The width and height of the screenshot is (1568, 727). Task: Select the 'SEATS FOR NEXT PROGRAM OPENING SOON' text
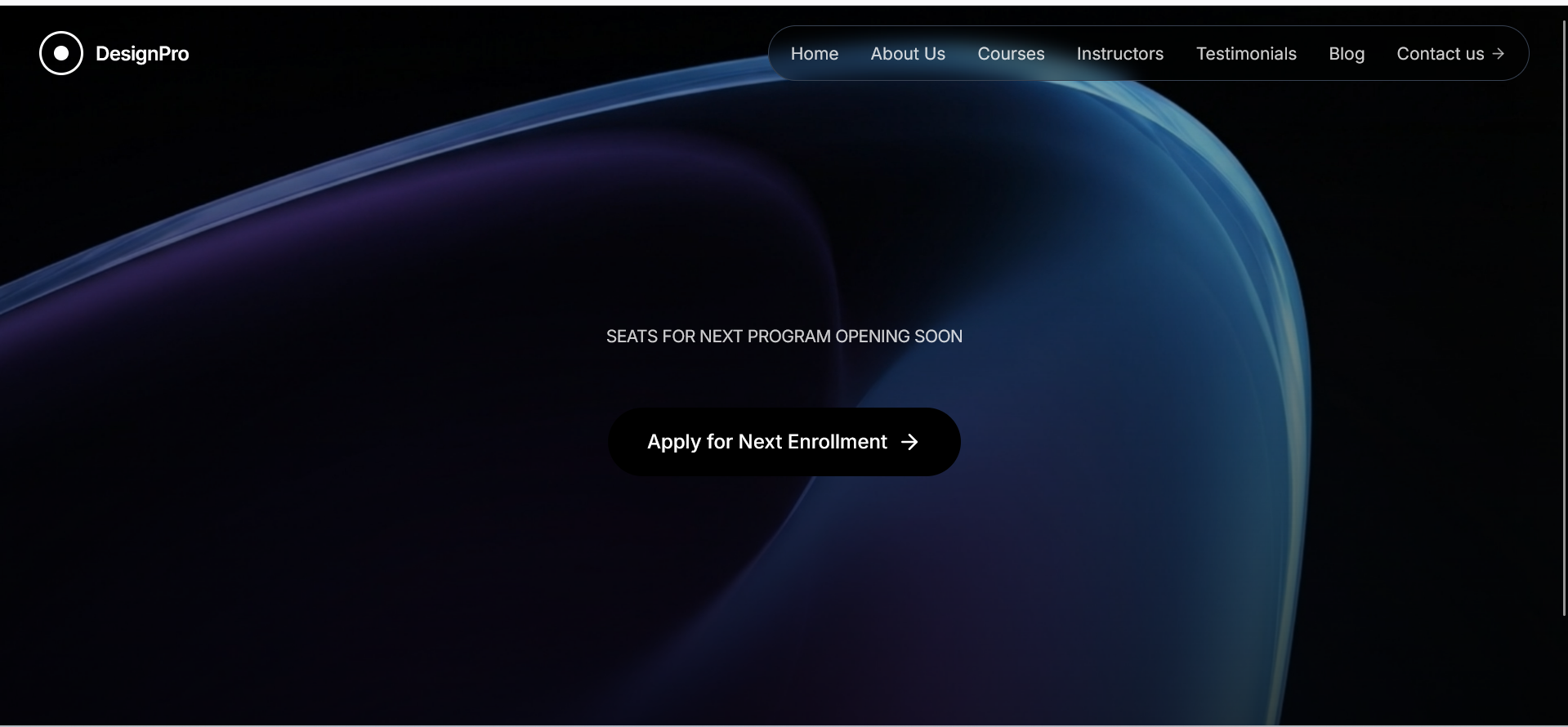[784, 337]
